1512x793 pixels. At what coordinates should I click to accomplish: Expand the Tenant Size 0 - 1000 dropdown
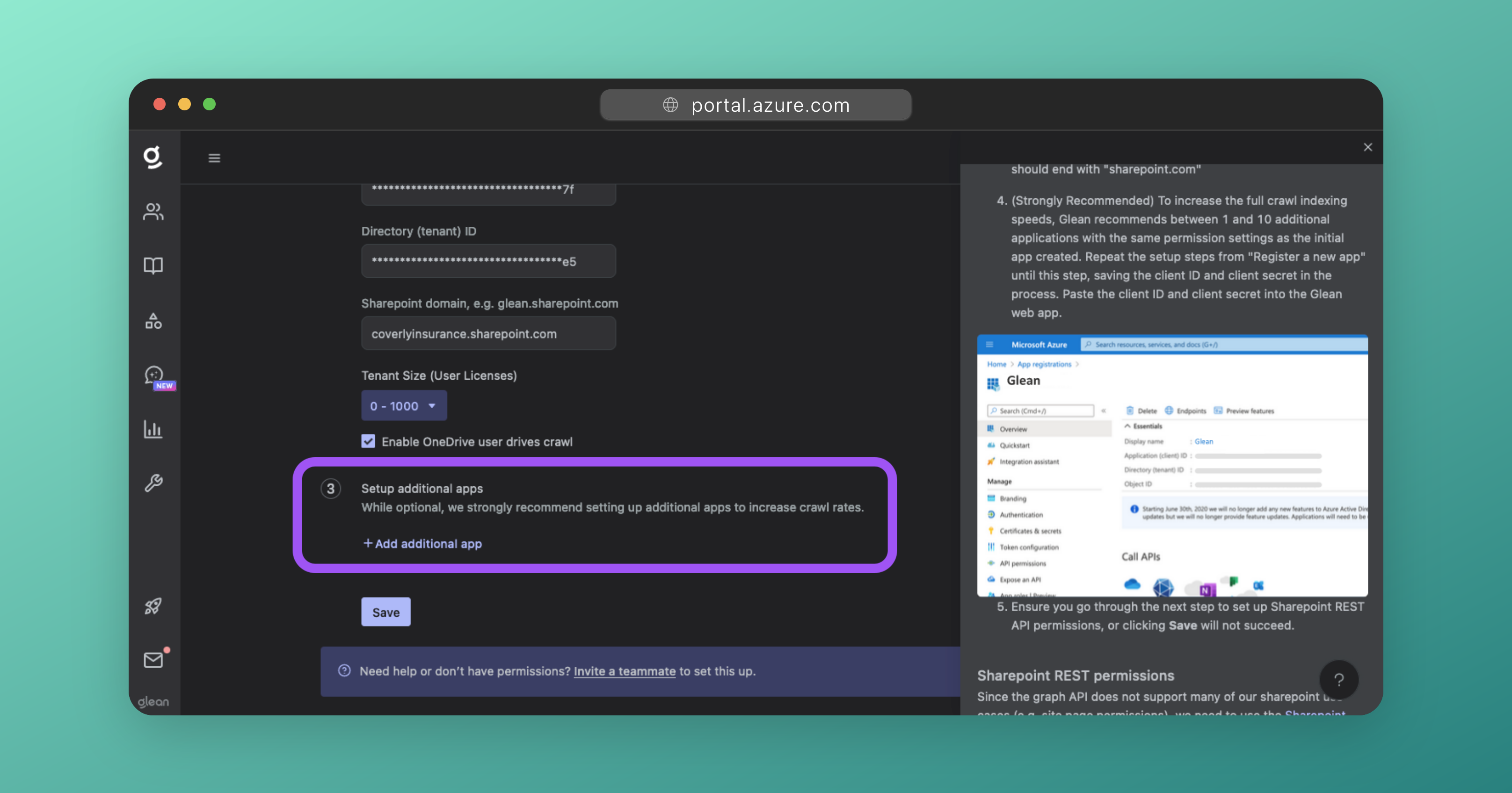tap(404, 406)
